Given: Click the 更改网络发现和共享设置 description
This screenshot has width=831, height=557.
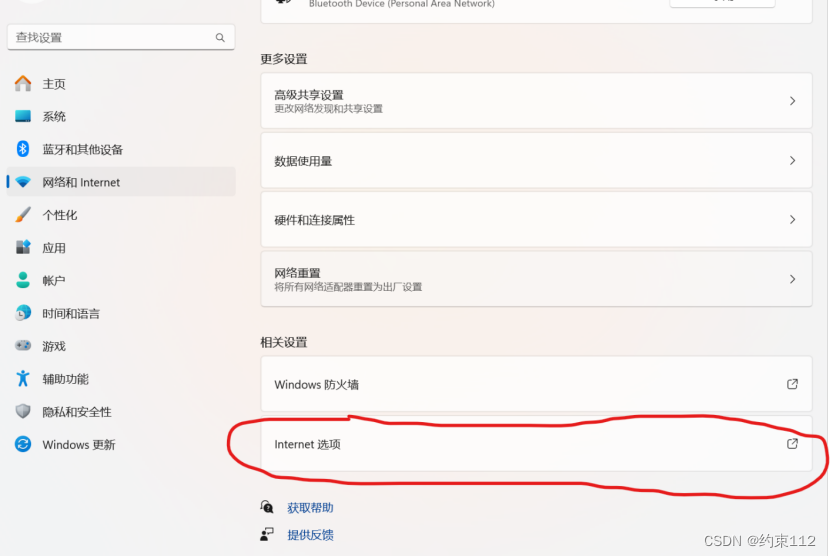Looking at the screenshot, I should [x=329, y=109].
